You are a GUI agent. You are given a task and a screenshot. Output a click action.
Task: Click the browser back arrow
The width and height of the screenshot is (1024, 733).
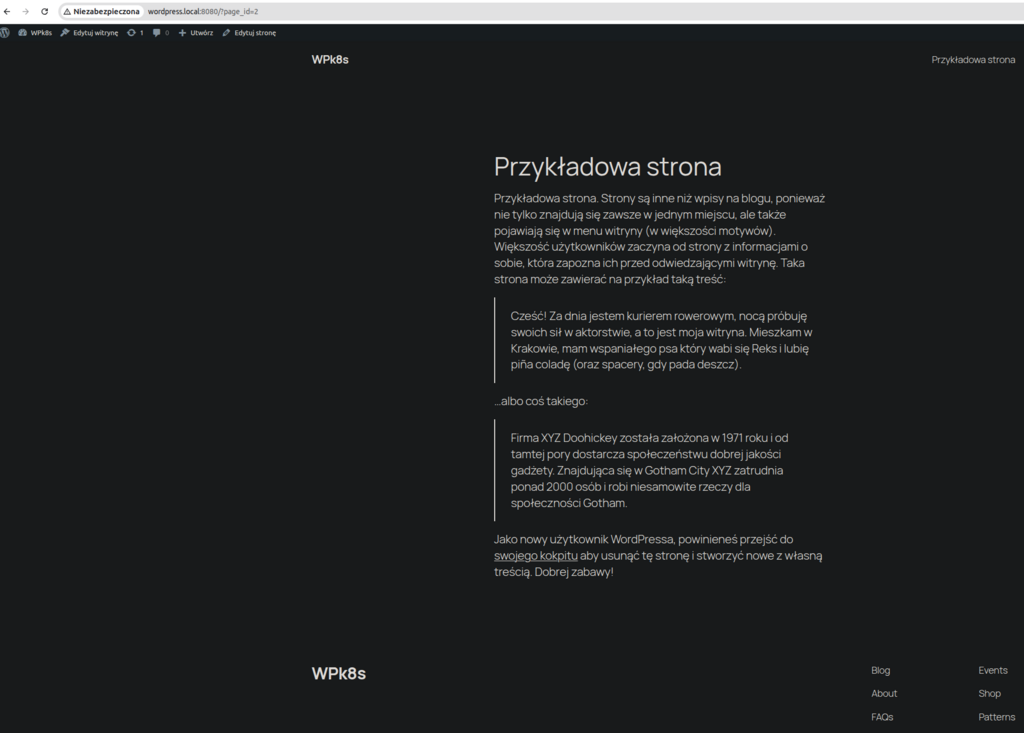pyautogui.click(x=9, y=11)
